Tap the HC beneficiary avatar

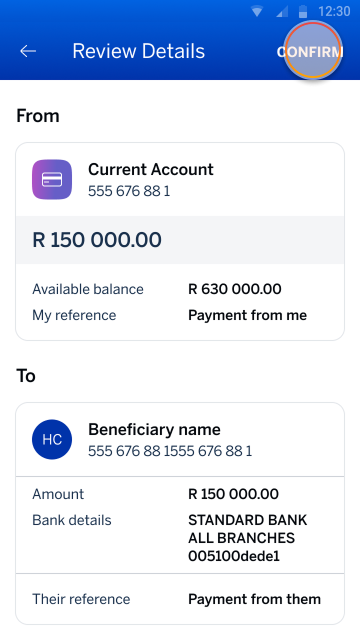point(52,440)
